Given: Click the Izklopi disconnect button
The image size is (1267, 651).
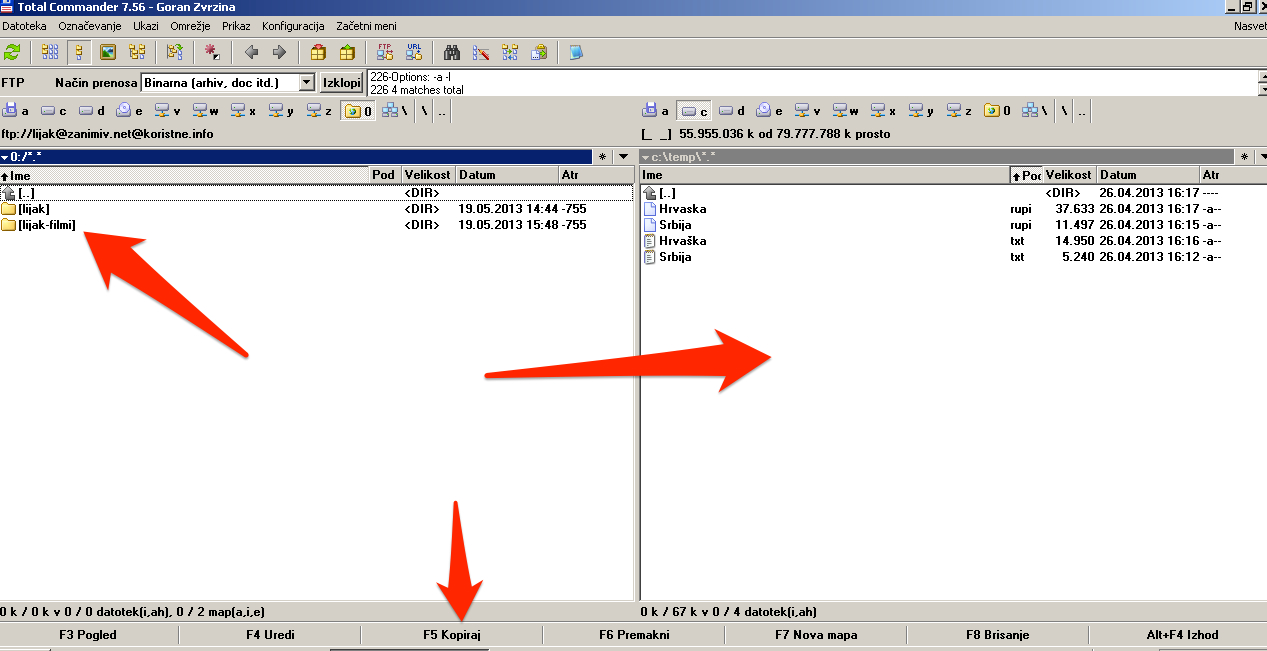Looking at the screenshot, I should tap(341, 83).
